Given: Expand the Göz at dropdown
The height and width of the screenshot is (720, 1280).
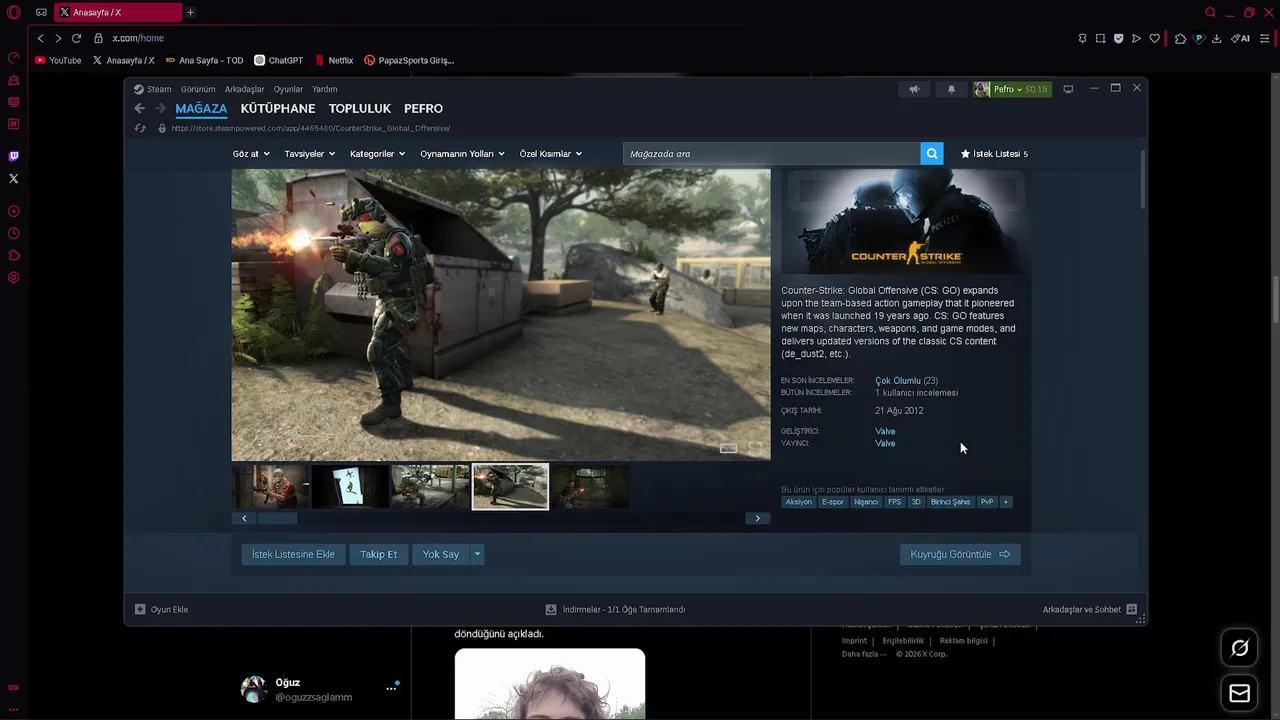Looking at the screenshot, I should click(x=251, y=154).
